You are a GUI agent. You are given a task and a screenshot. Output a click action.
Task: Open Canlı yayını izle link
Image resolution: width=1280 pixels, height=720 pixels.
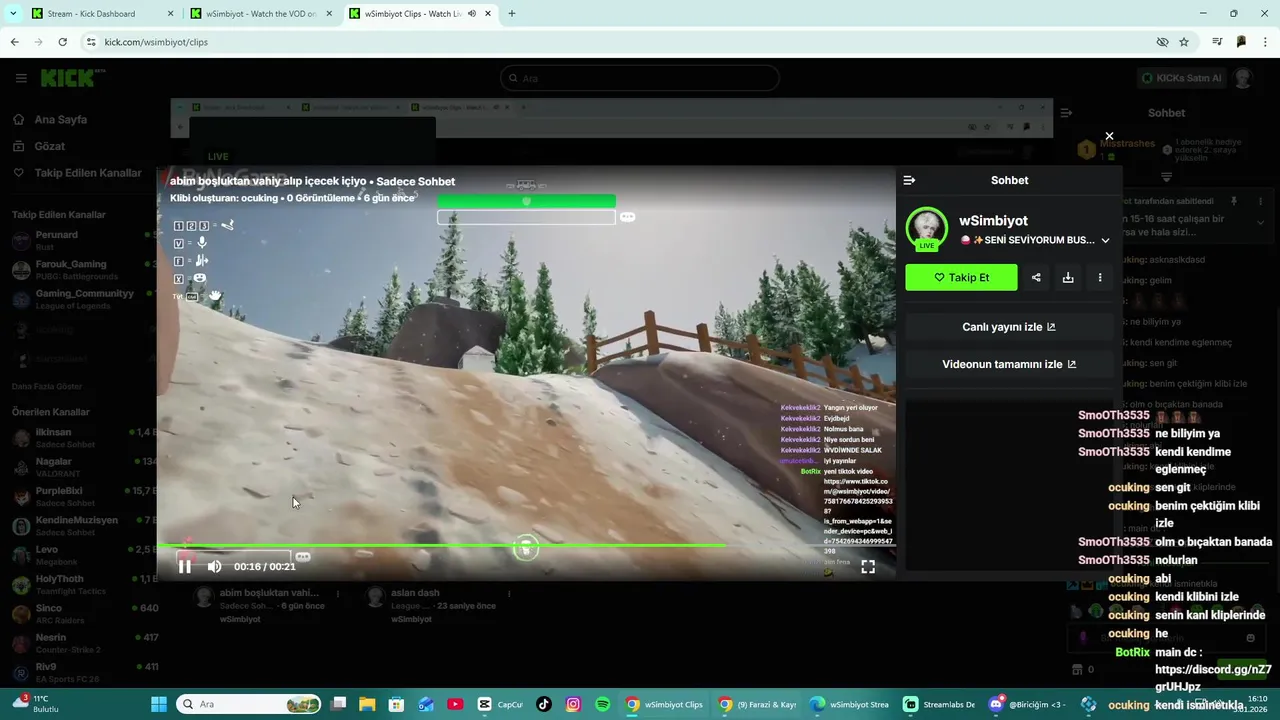pos(1009,327)
